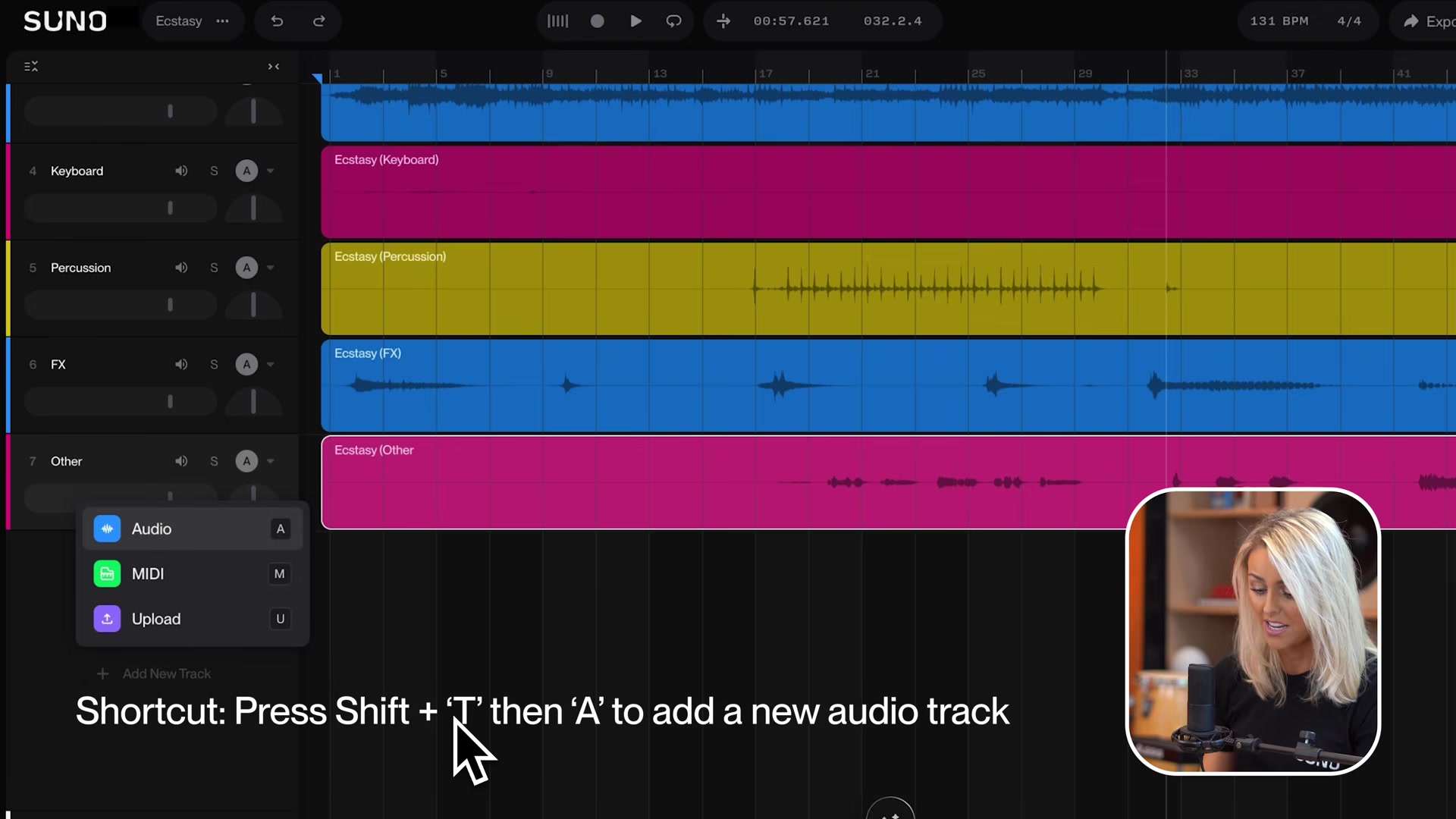Adjust the Percussion track pan knob
The width and height of the screenshot is (1456, 819).
(x=253, y=305)
